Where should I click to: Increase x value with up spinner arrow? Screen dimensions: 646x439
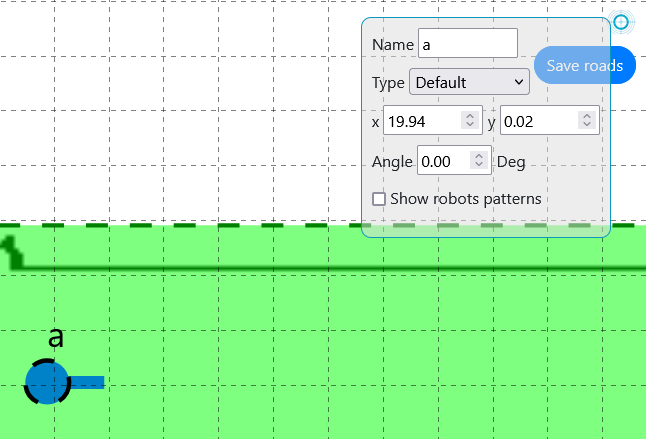(470, 116)
